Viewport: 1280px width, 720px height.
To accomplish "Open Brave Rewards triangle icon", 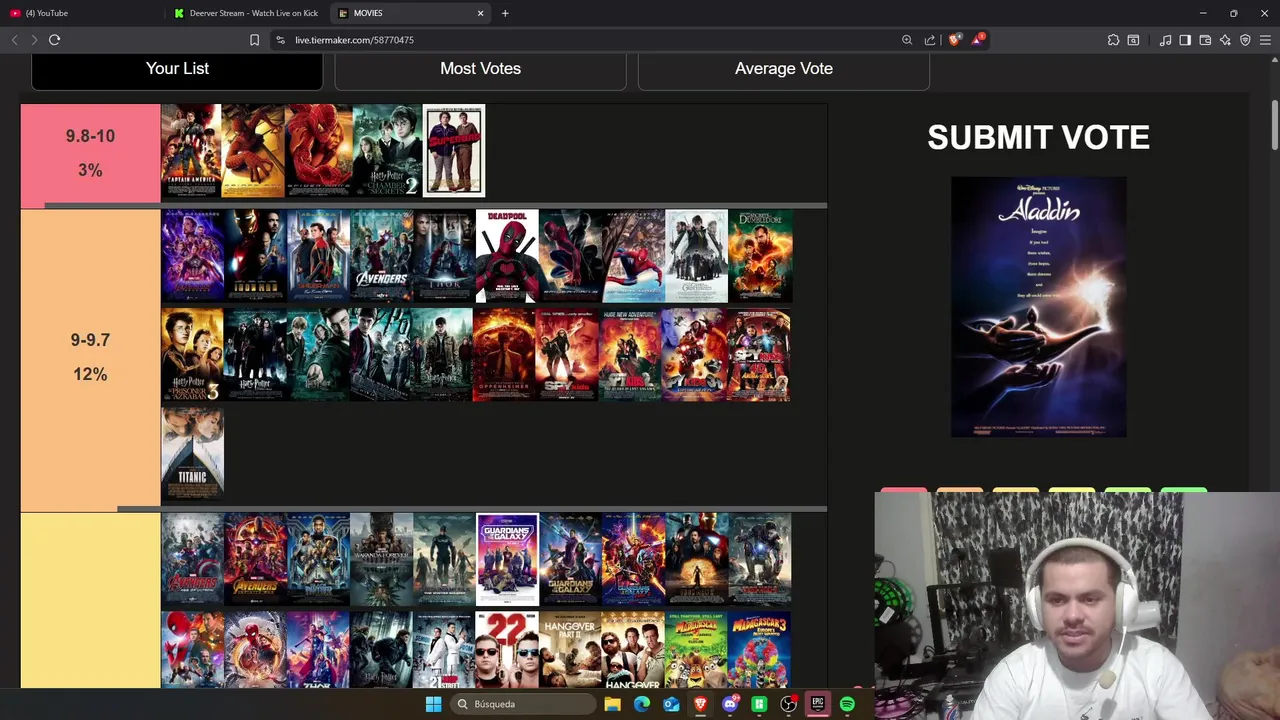I will tap(978, 40).
